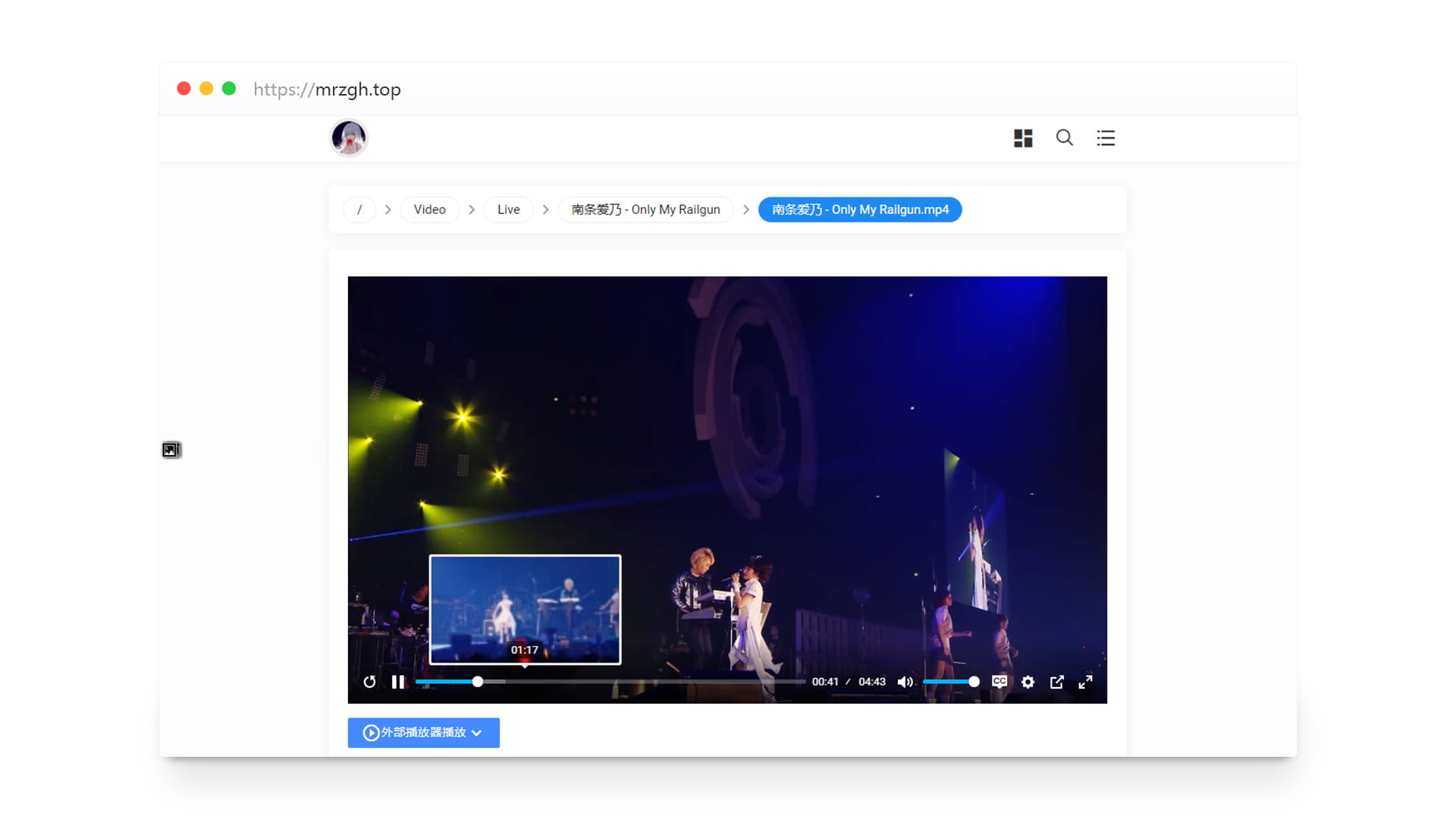Expand the external player dropdown
This screenshot has height=819, width=1456.
point(423,733)
